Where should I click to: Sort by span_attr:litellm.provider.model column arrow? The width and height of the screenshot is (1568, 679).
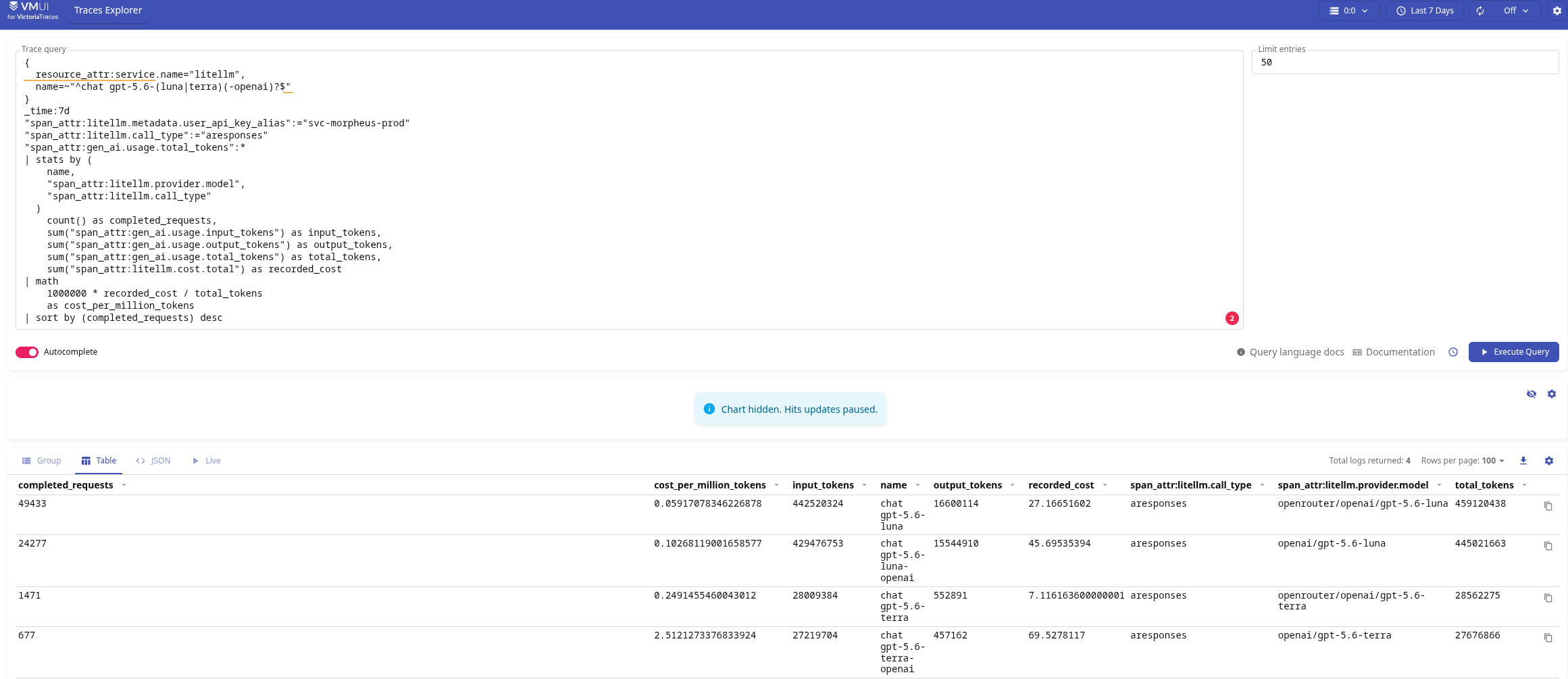click(1439, 485)
